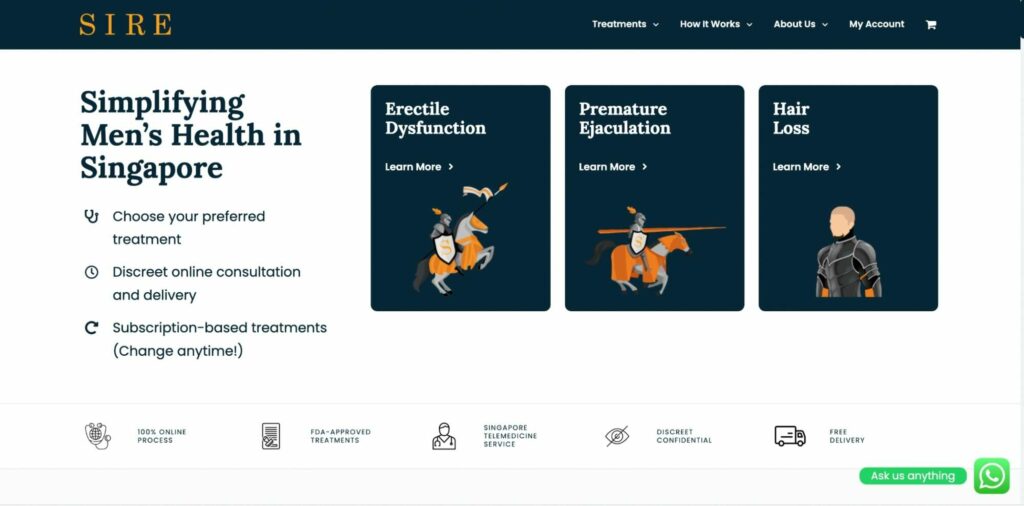Click the text Discreet online consultation and delivery

point(206,283)
